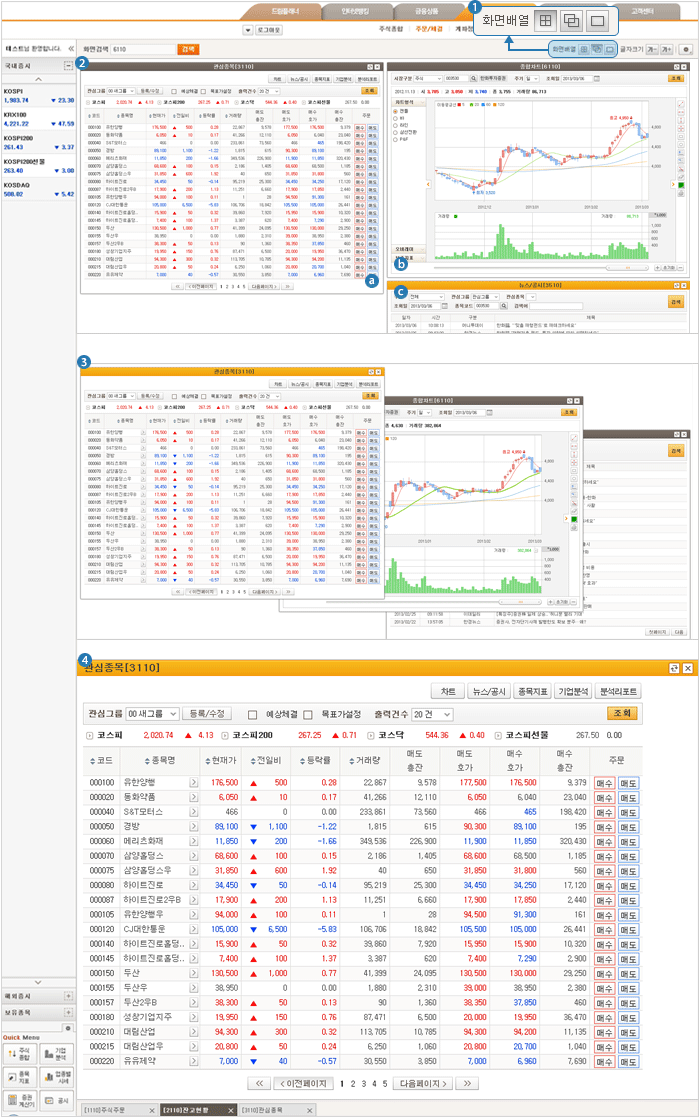This screenshot has height=1118, width=700.
Task: Open the dropdown left of the 로그아웃 button
Action: (248, 30)
